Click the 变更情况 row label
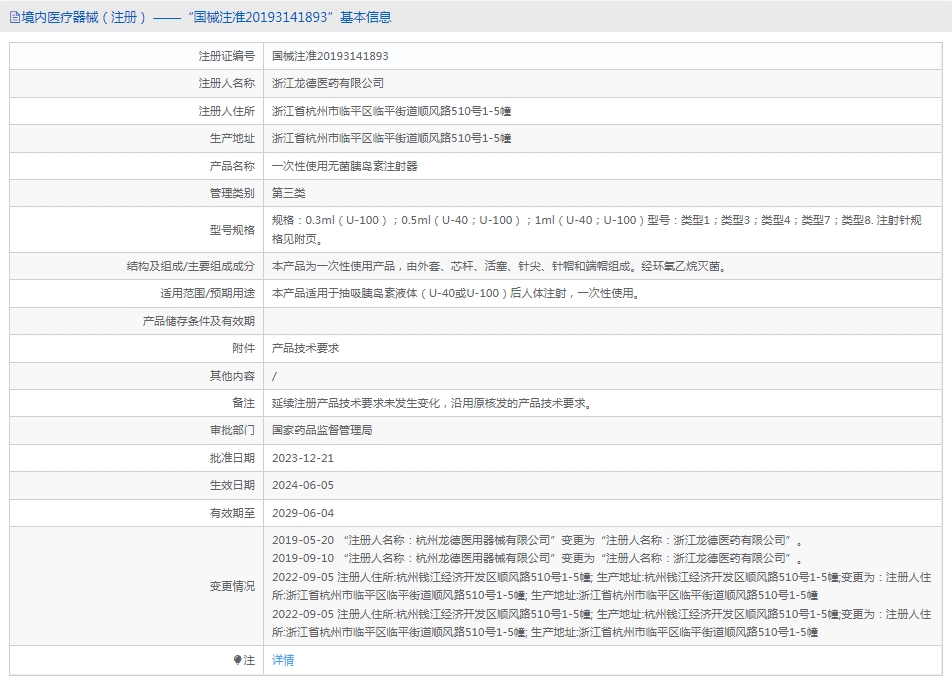 [233, 586]
